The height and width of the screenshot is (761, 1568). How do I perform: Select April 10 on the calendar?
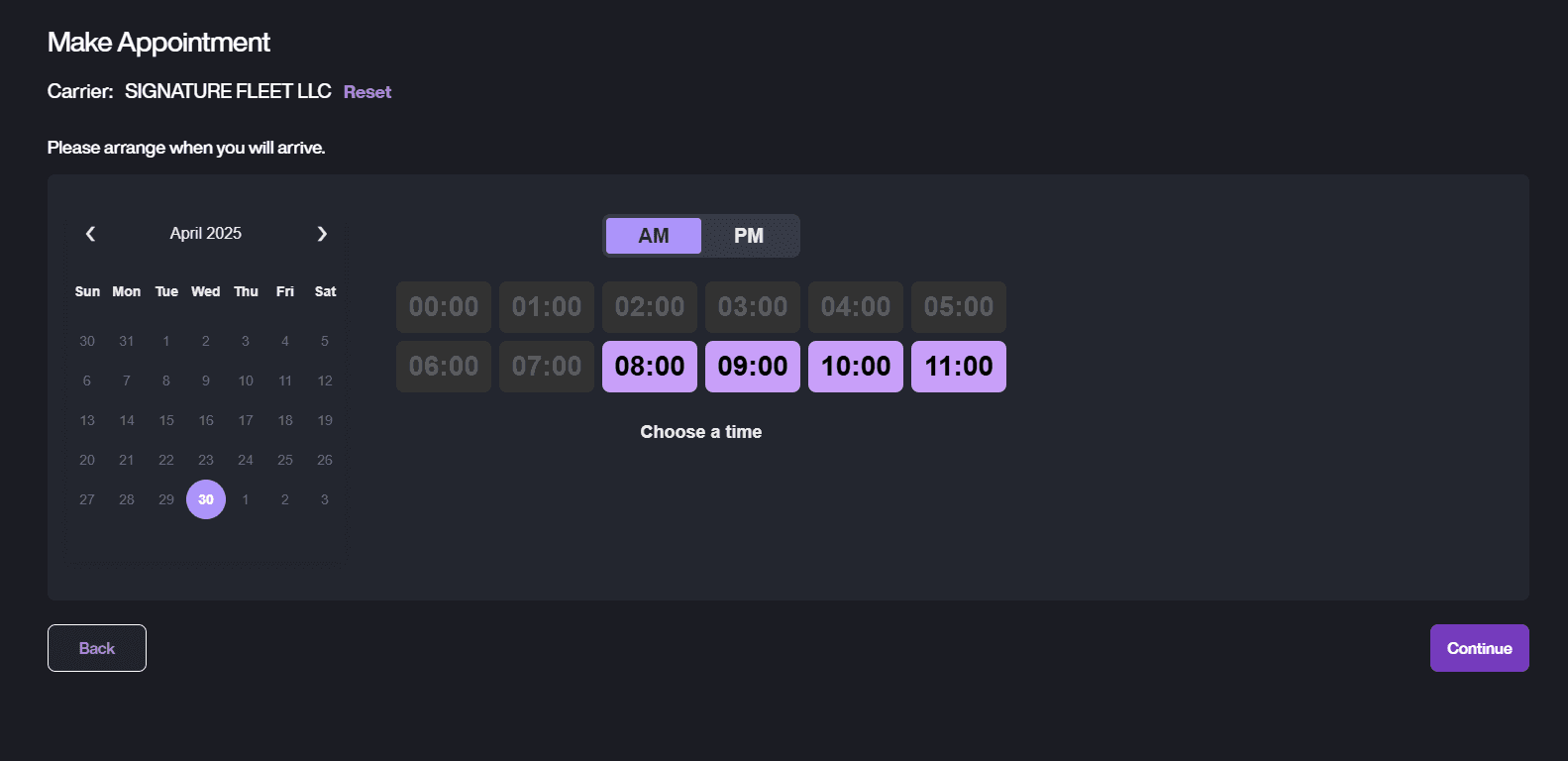click(x=246, y=380)
